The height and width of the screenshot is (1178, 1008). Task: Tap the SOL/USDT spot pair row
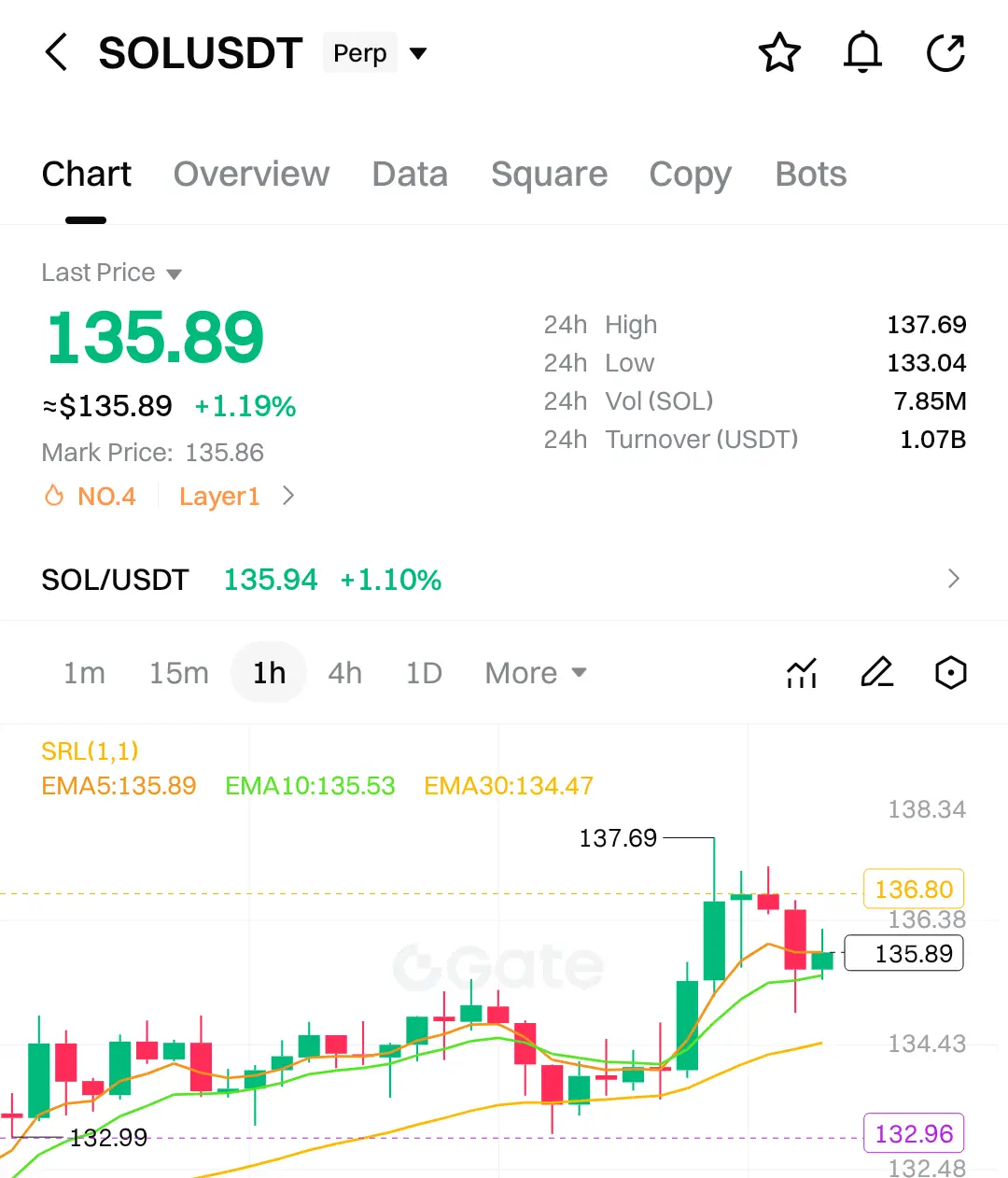tap(504, 580)
